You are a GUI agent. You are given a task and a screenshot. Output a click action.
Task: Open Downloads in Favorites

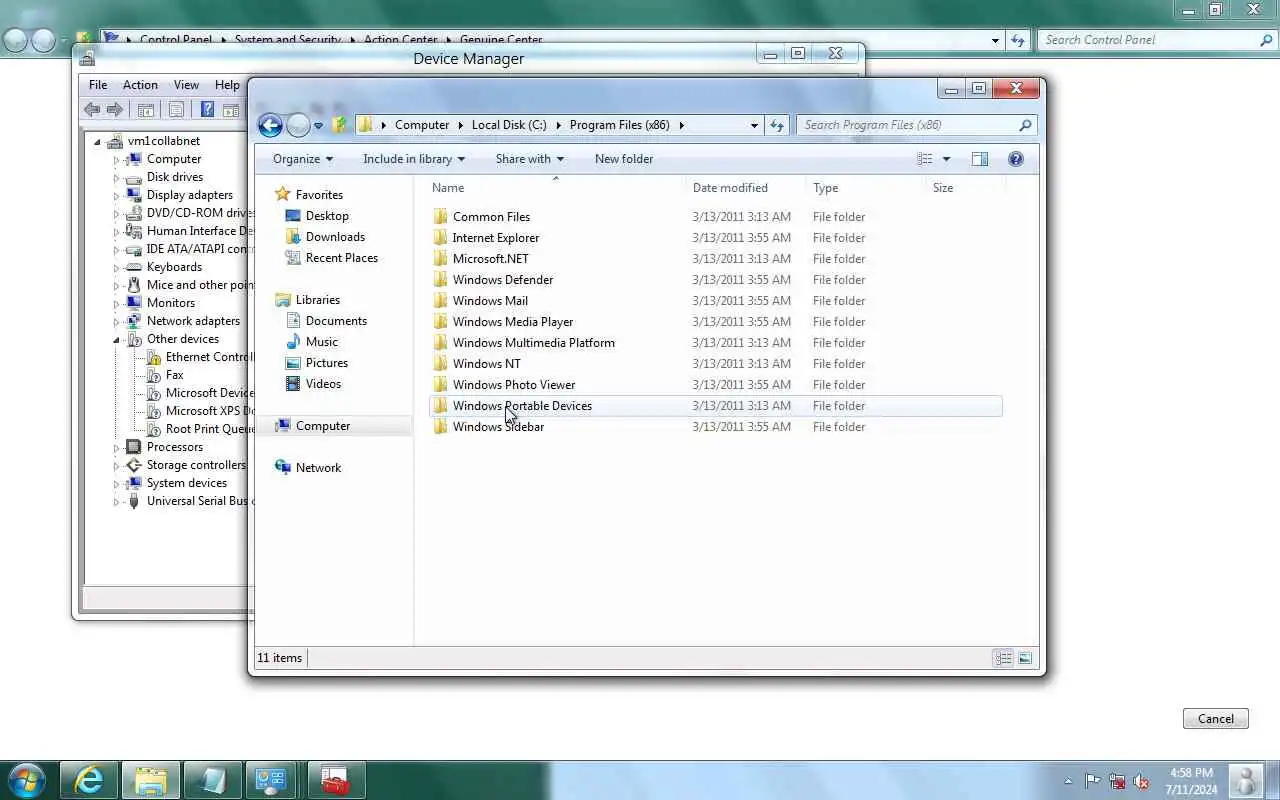coord(335,237)
